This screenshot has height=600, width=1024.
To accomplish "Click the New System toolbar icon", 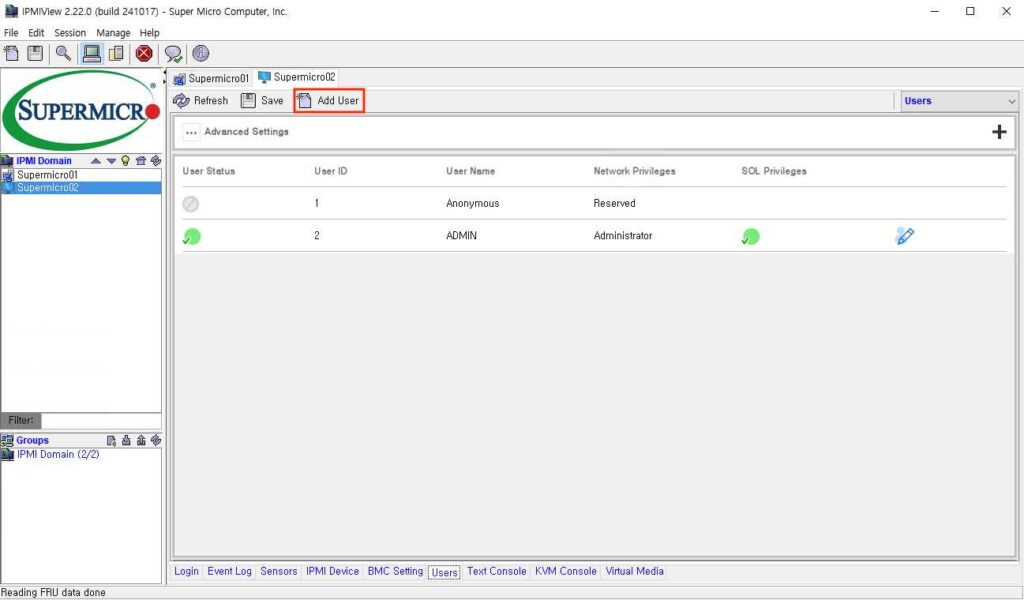I will pos(11,54).
